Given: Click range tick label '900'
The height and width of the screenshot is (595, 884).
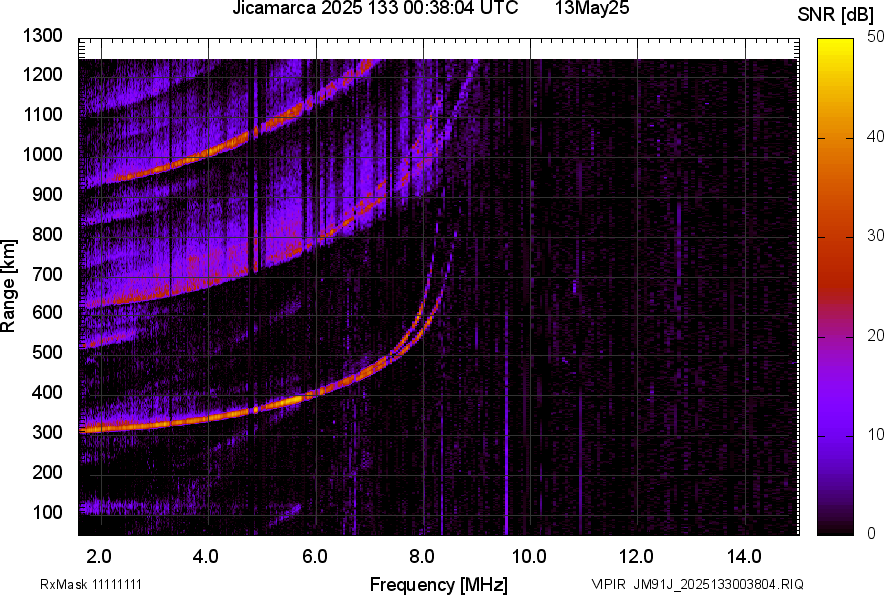Looking at the screenshot, I should click(x=47, y=194).
